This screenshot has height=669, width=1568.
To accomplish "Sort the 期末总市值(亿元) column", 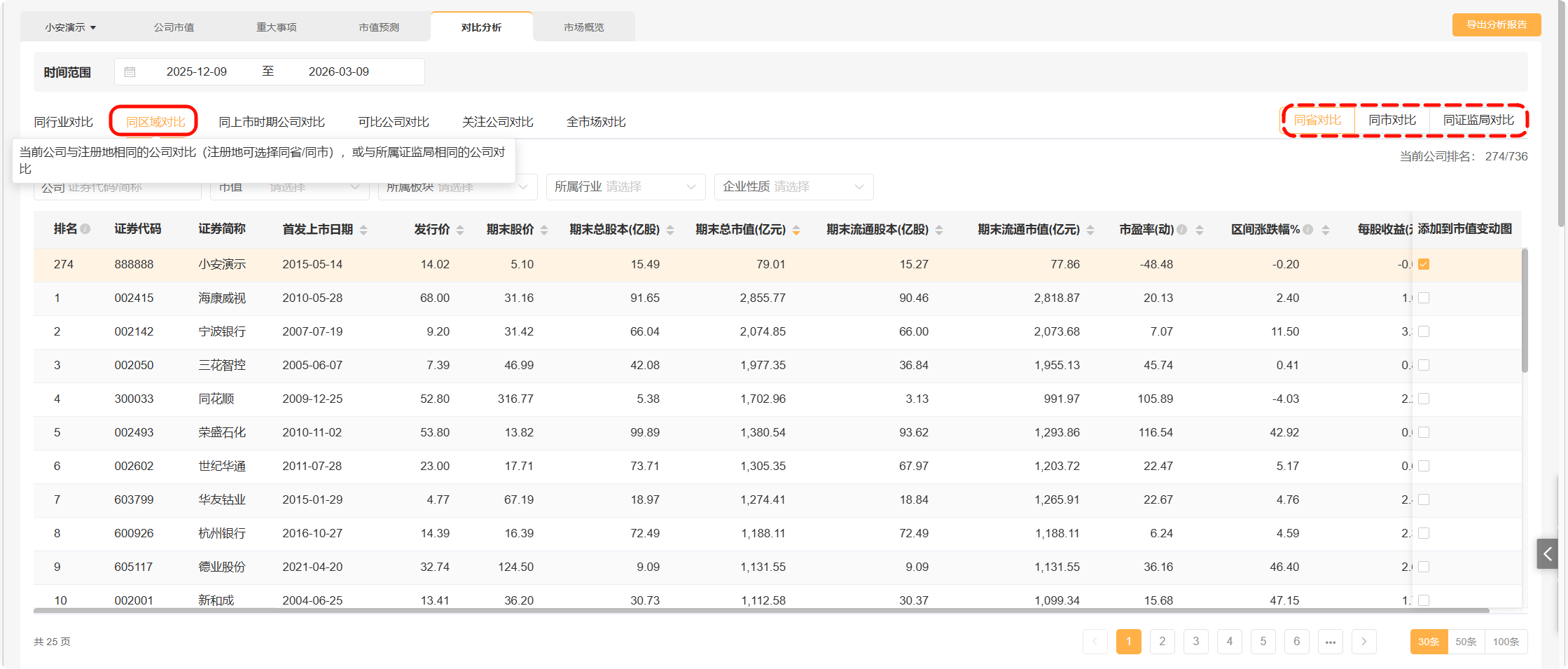I will click(x=796, y=230).
